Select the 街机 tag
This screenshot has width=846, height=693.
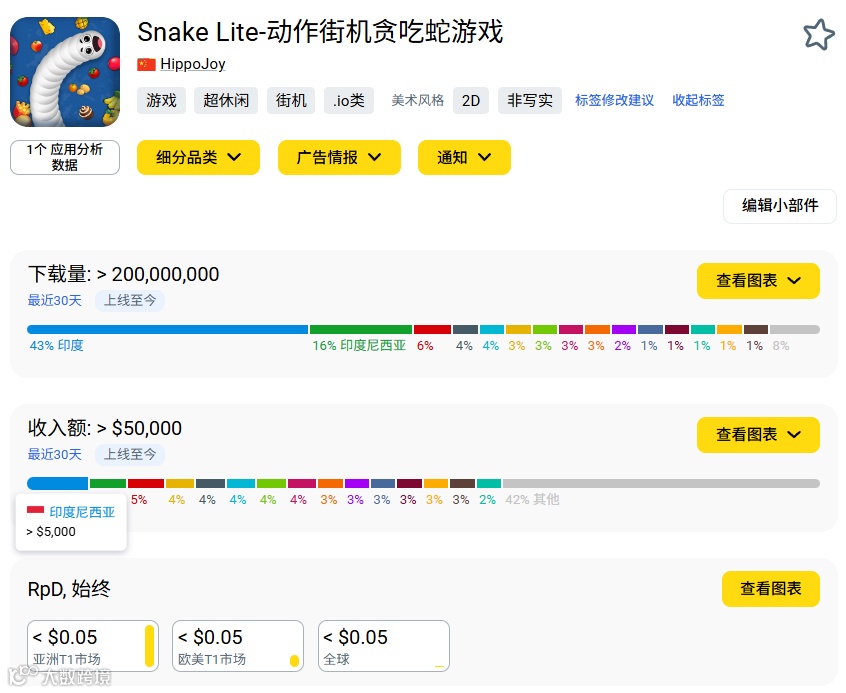(291, 100)
